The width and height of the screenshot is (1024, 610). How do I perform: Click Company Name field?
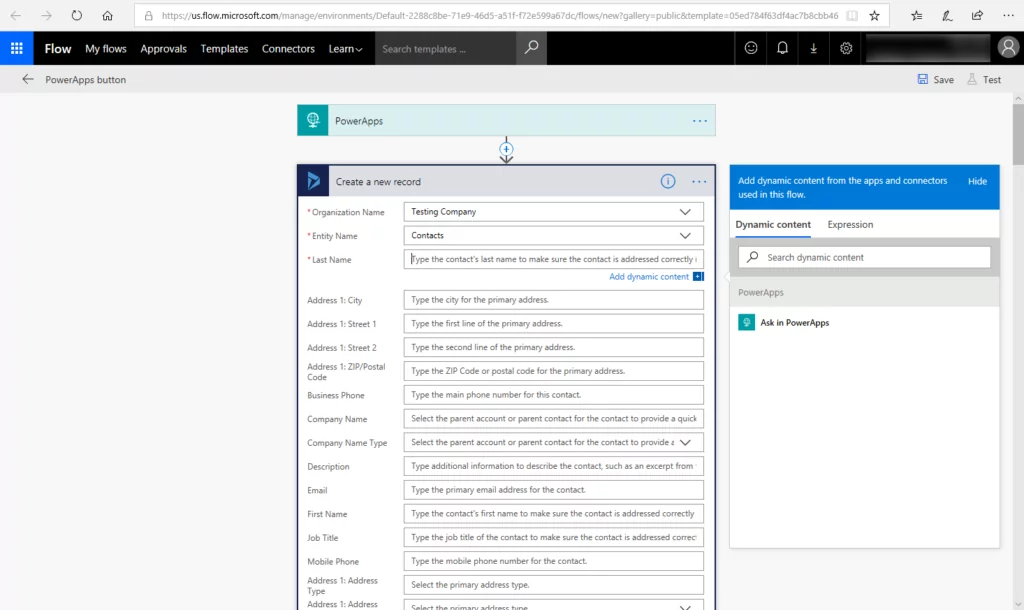point(553,418)
